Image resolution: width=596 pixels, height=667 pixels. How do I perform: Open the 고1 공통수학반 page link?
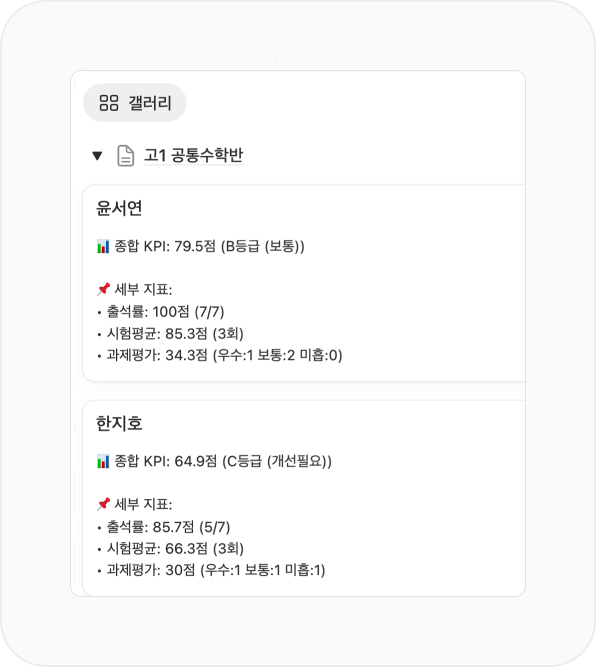coord(193,155)
